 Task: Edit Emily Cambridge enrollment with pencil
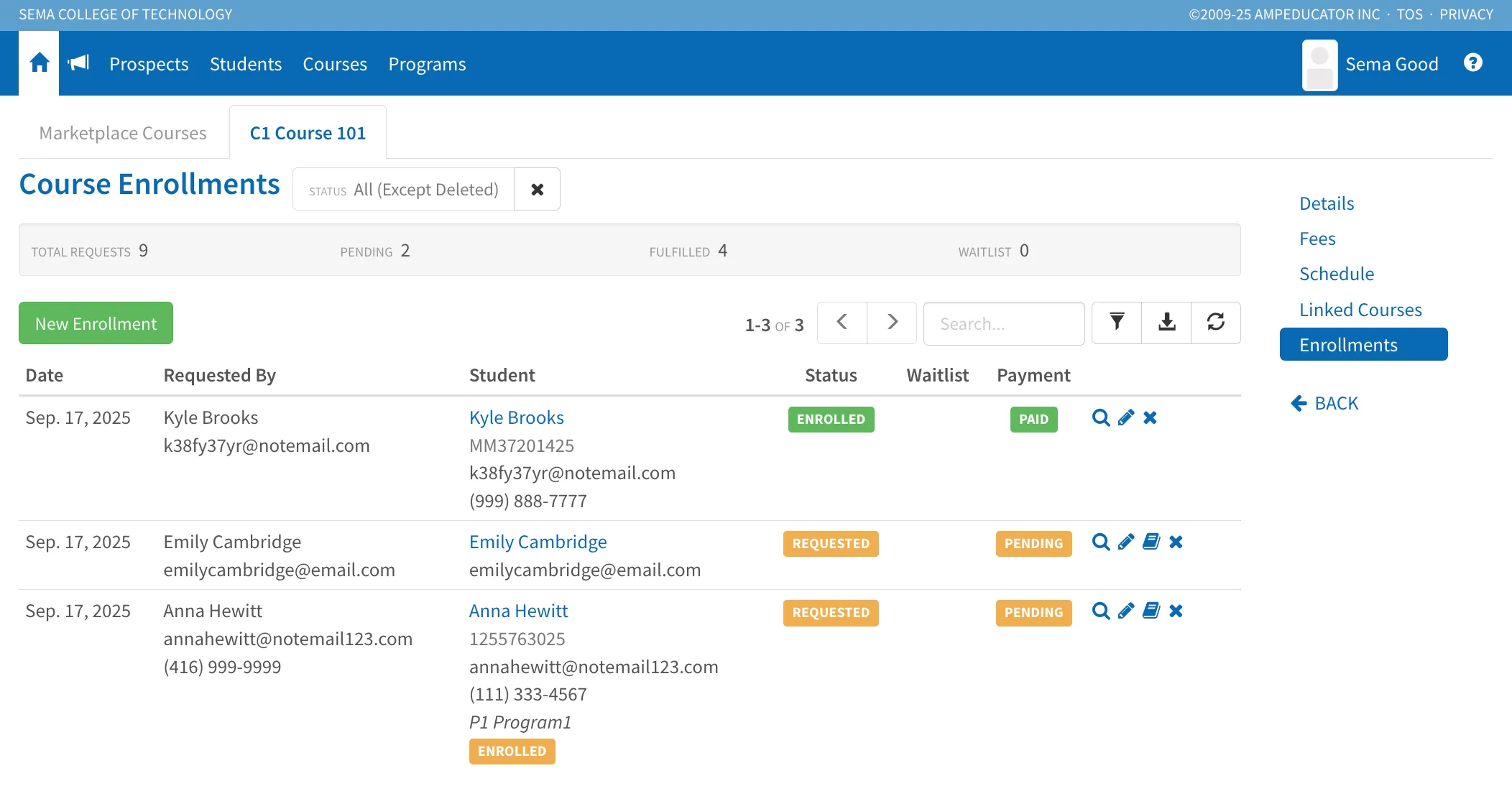[x=1126, y=542]
